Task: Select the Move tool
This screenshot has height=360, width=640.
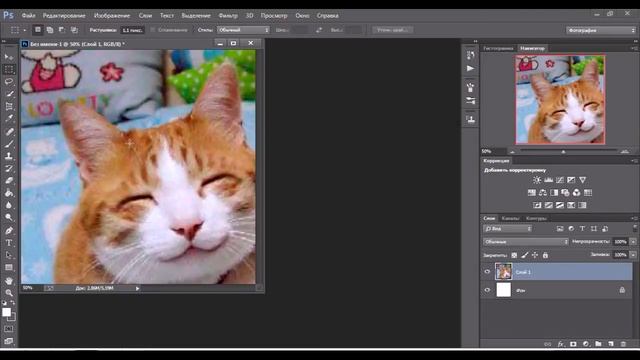Action: (9, 57)
